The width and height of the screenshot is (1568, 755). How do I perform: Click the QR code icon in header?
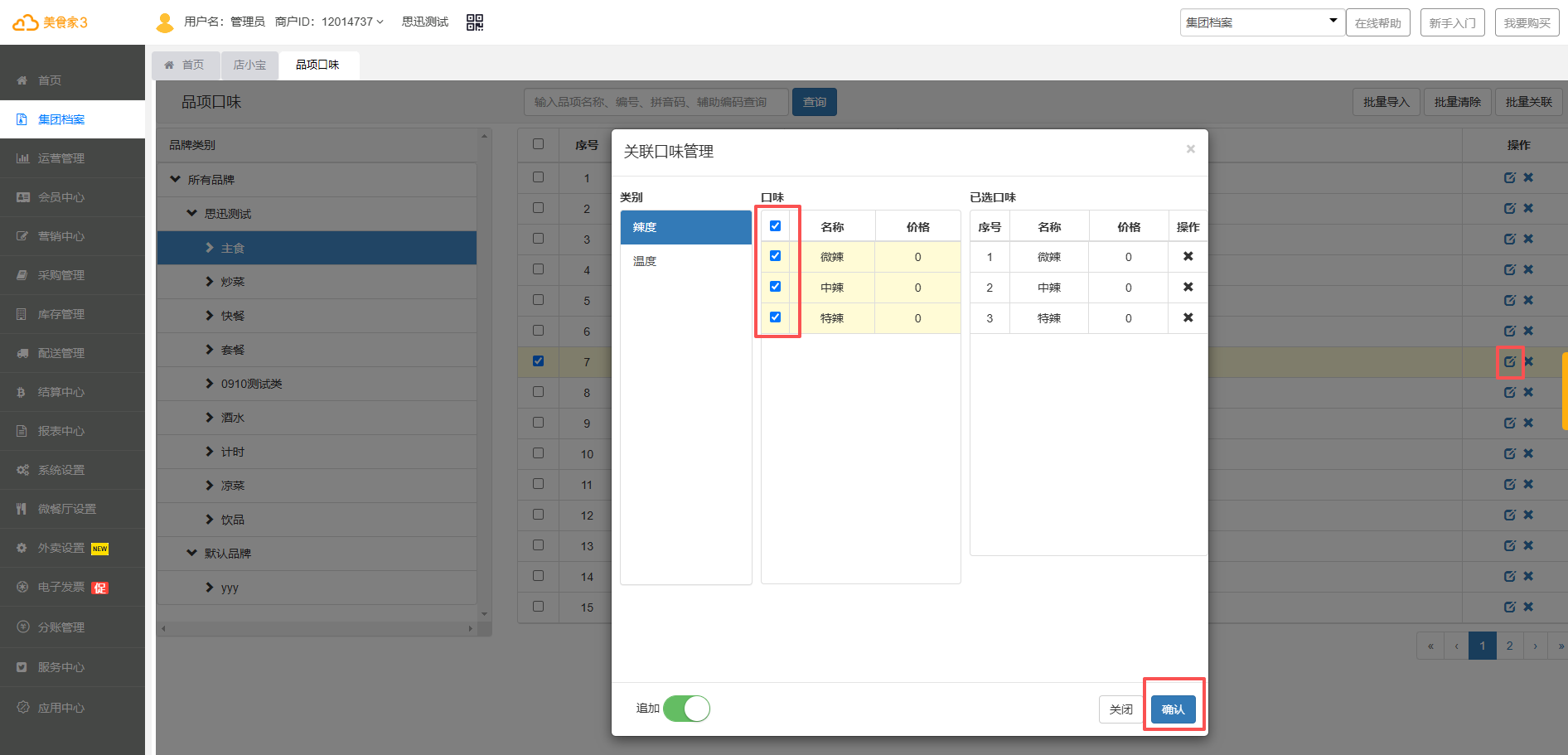click(474, 22)
